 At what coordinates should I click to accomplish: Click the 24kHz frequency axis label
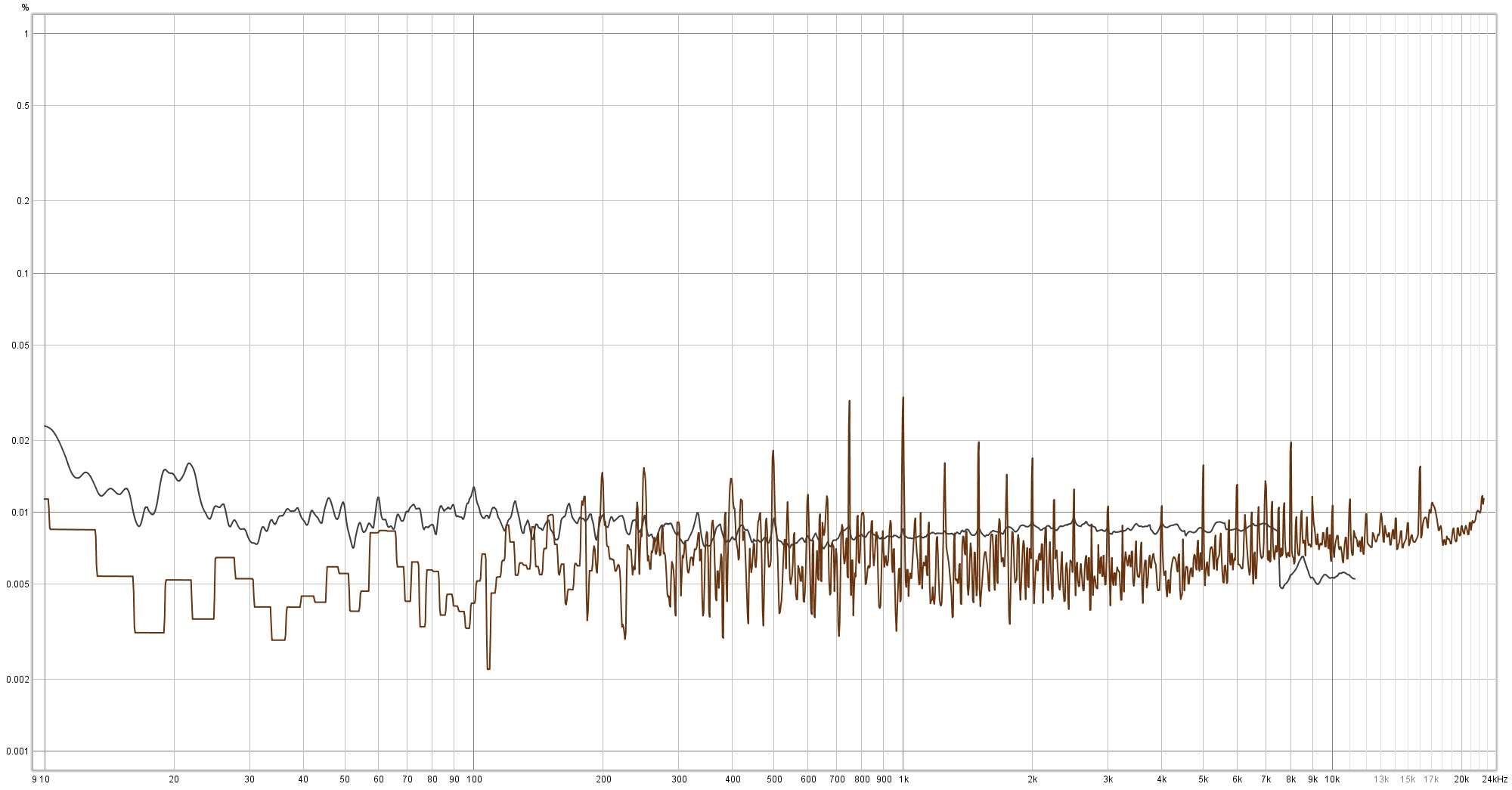coord(1495,779)
